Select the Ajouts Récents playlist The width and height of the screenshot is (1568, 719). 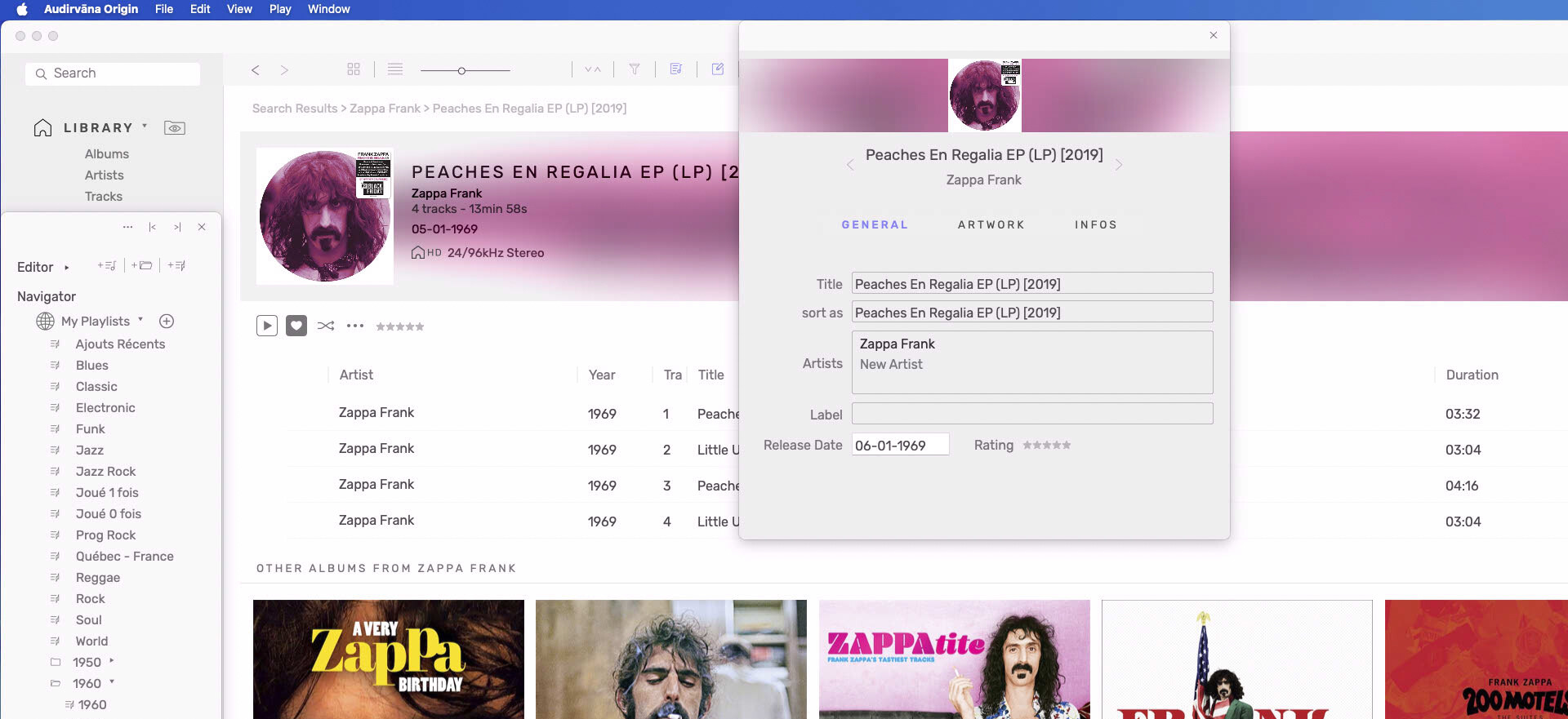[120, 344]
